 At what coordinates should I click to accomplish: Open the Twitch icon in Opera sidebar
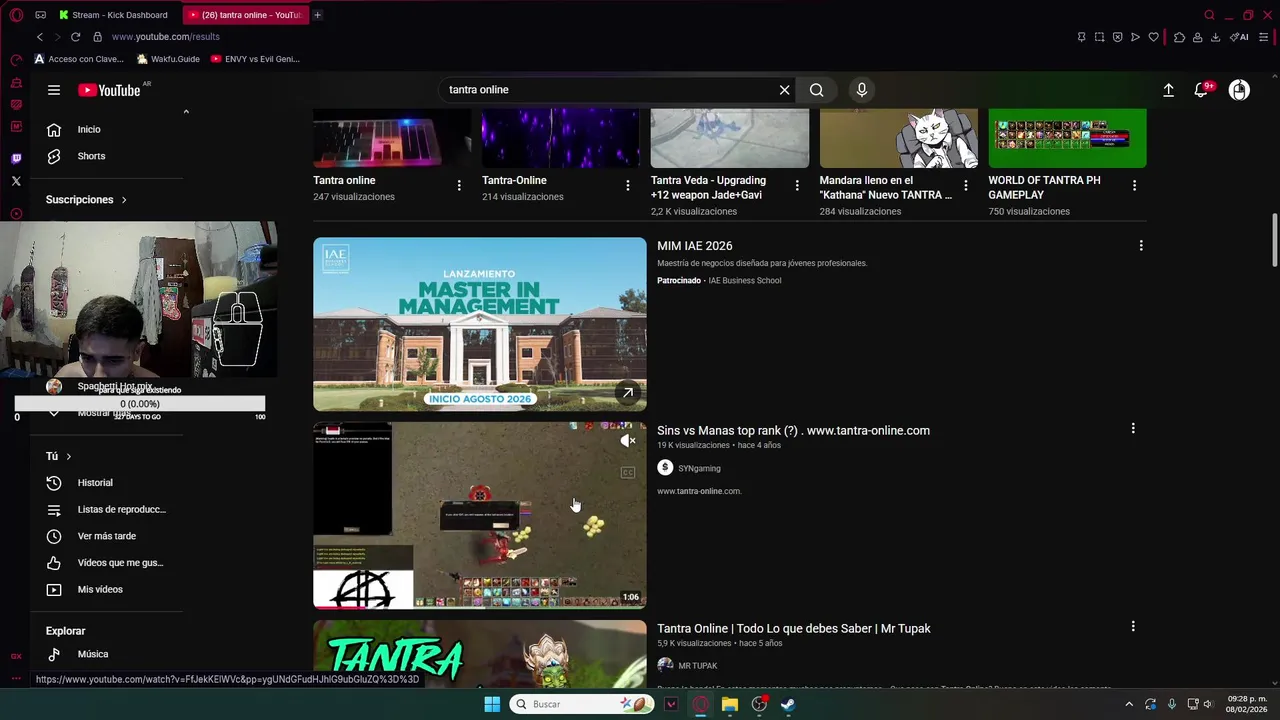click(x=16, y=158)
